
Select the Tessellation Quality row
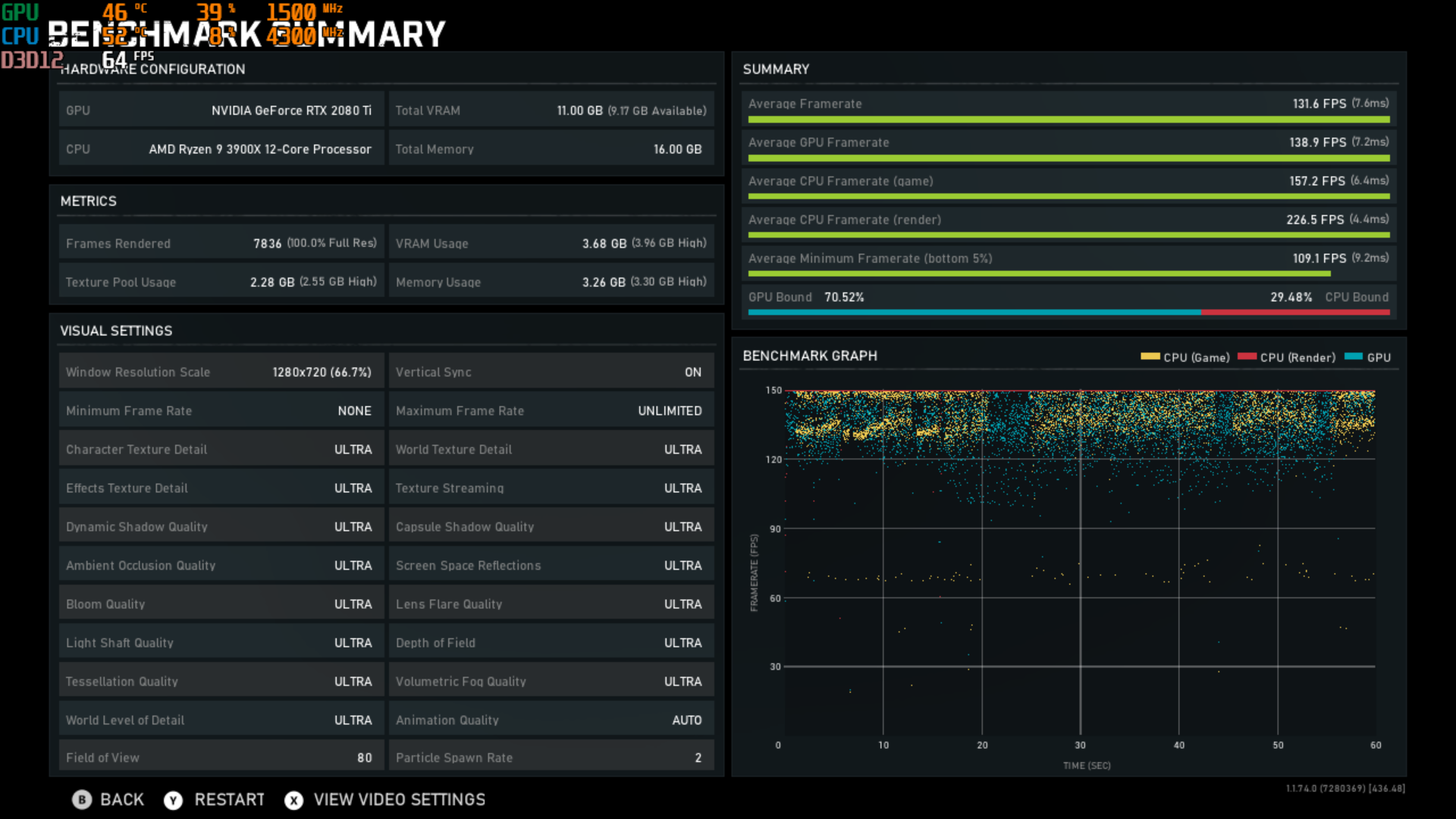[x=221, y=681]
